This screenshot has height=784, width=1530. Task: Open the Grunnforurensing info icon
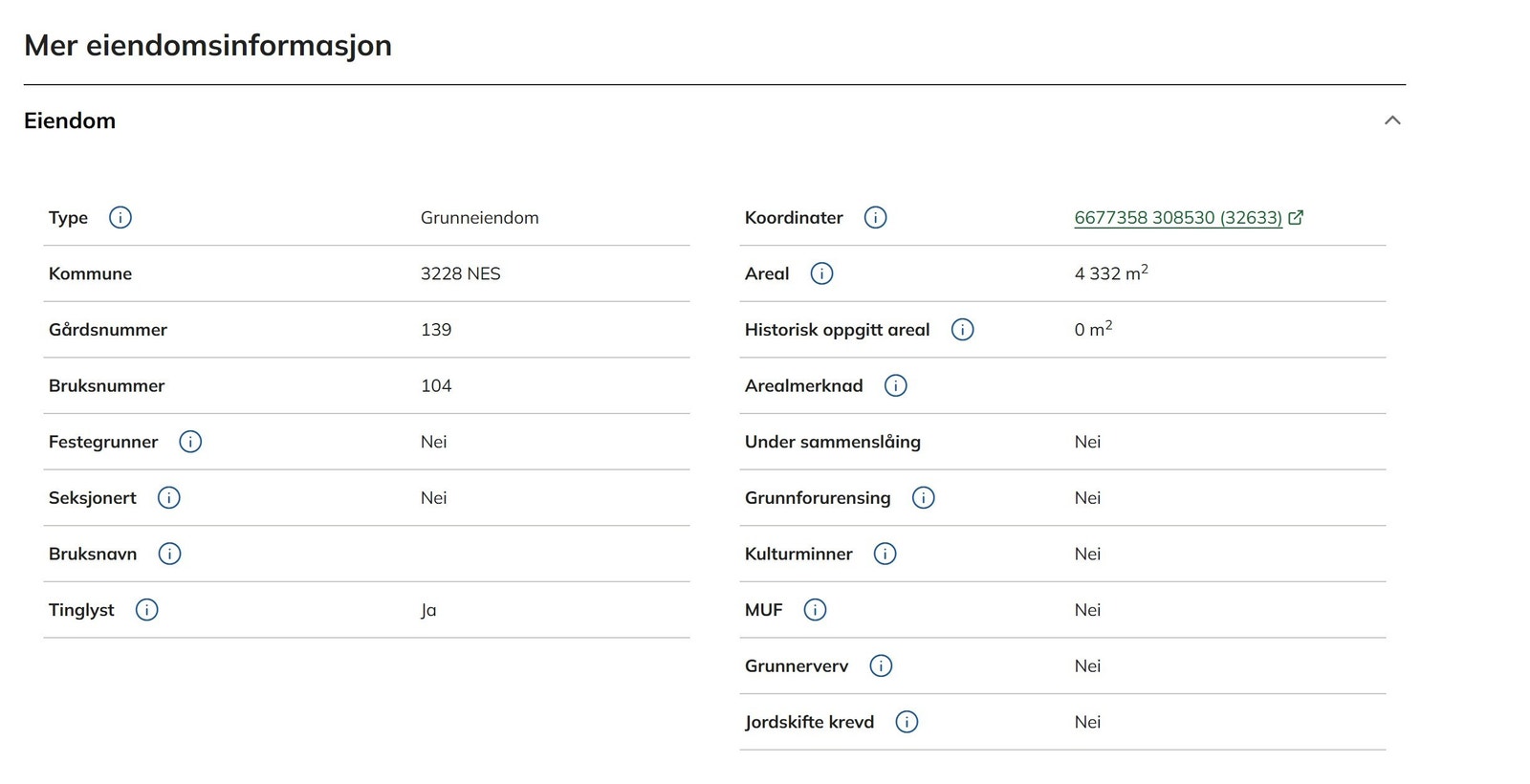pos(923,498)
